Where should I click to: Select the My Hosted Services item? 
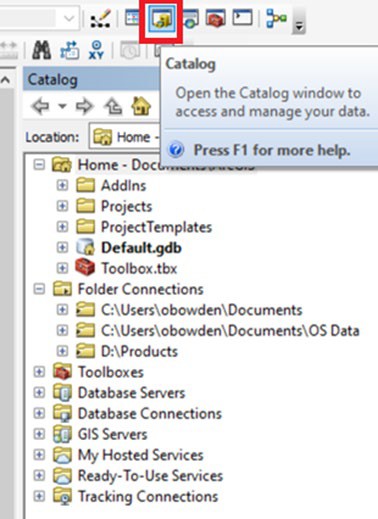(140, 455)
